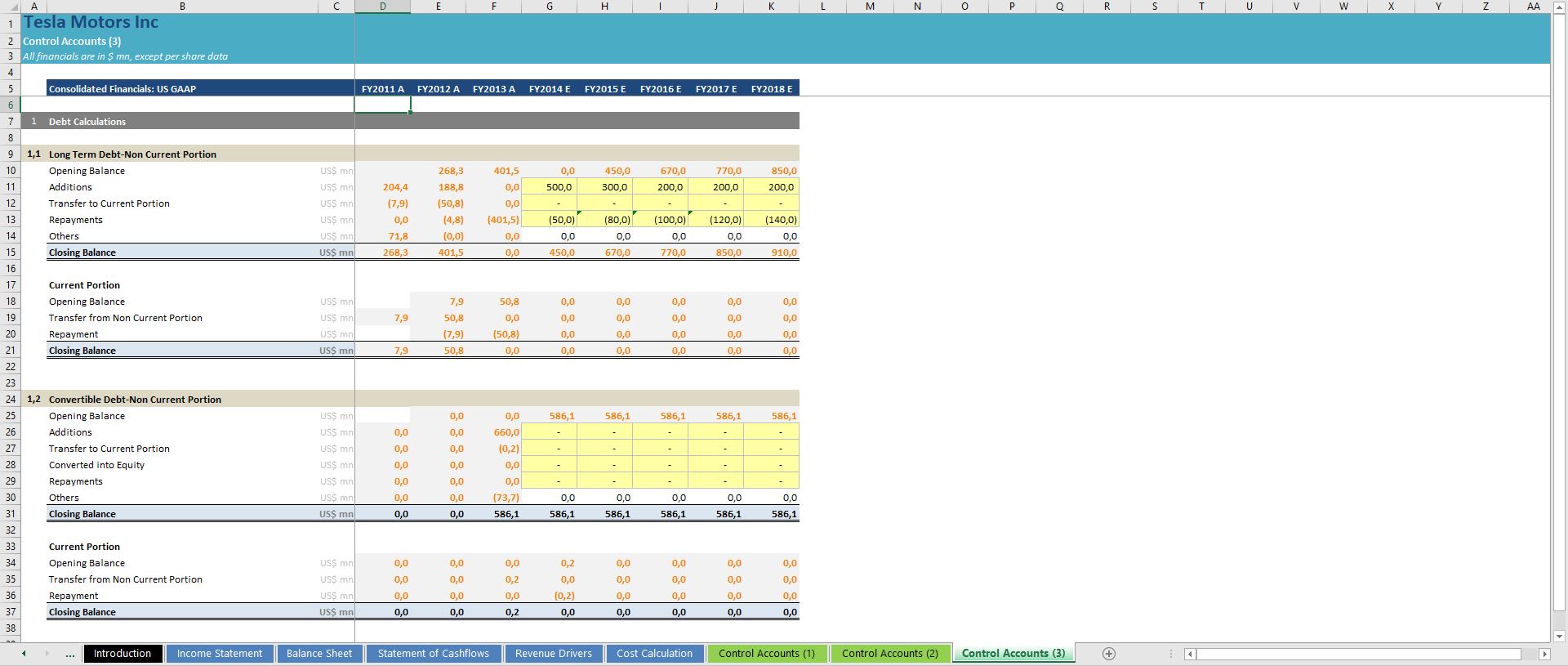Click the 'Tesla Motors Inc' title cell
This screenshot has width=1568, height=666.
pyautogui.click(x=91, y=22)
